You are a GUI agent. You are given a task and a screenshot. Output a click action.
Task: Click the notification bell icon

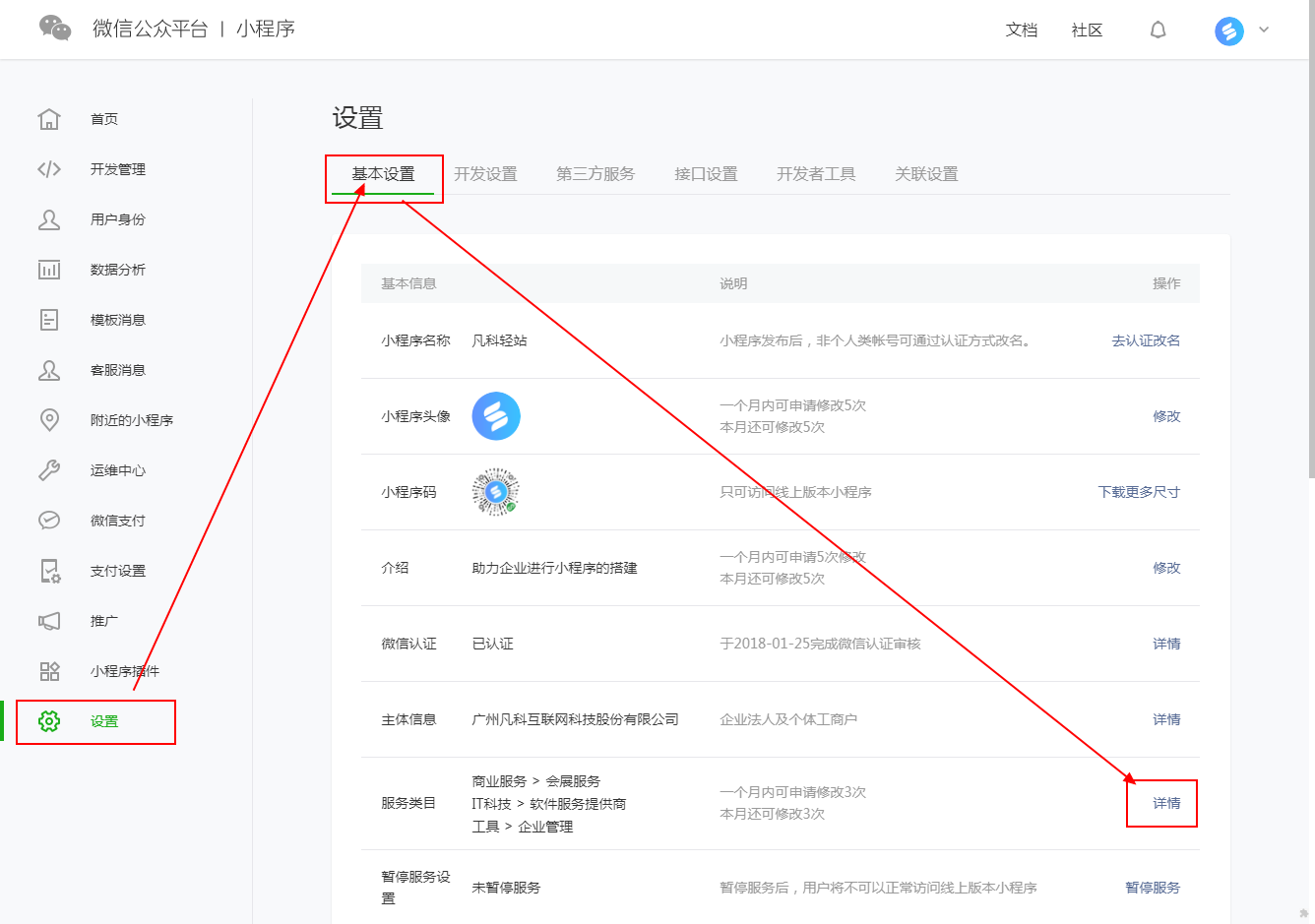(x=1158, y=31)
